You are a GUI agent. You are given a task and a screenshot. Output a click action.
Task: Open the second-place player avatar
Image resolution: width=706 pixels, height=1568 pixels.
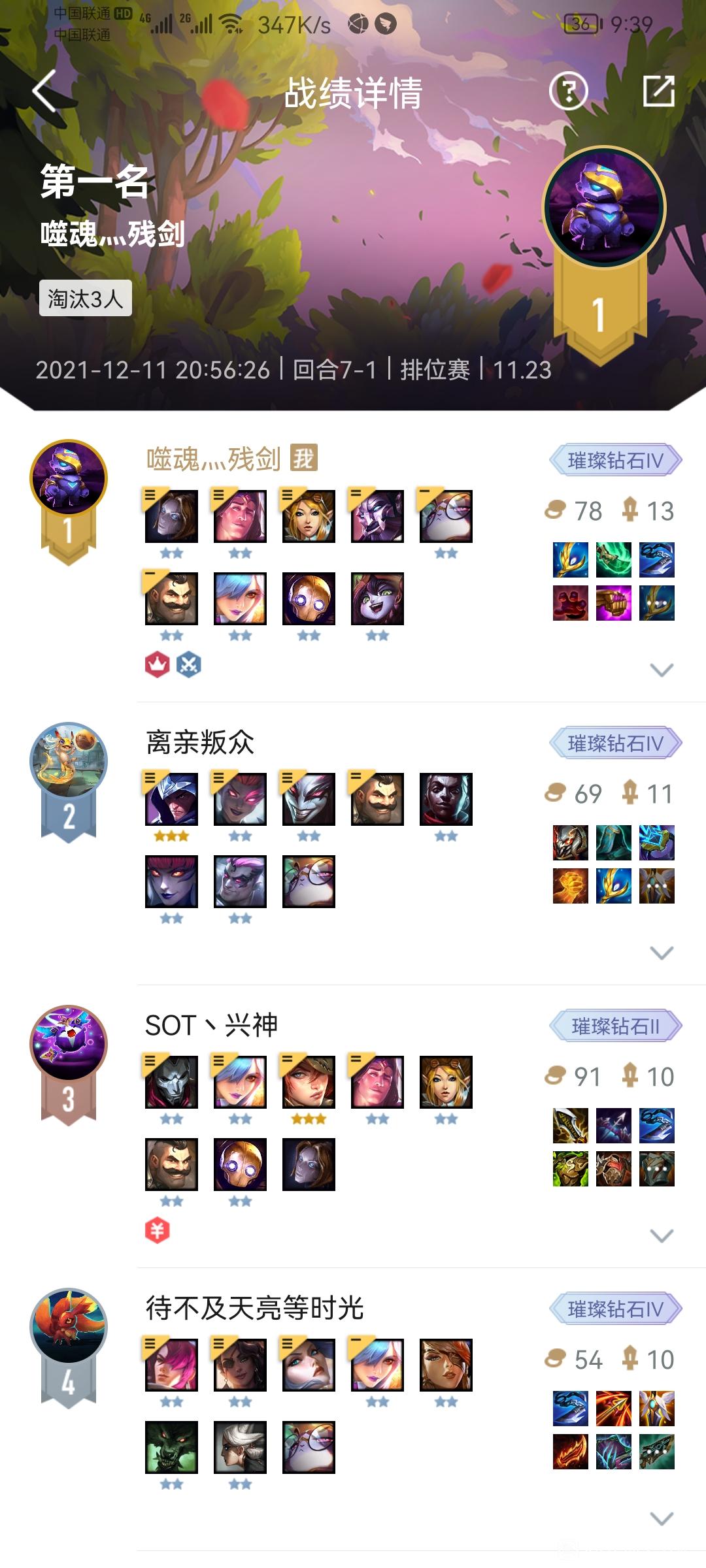(69, 761)
